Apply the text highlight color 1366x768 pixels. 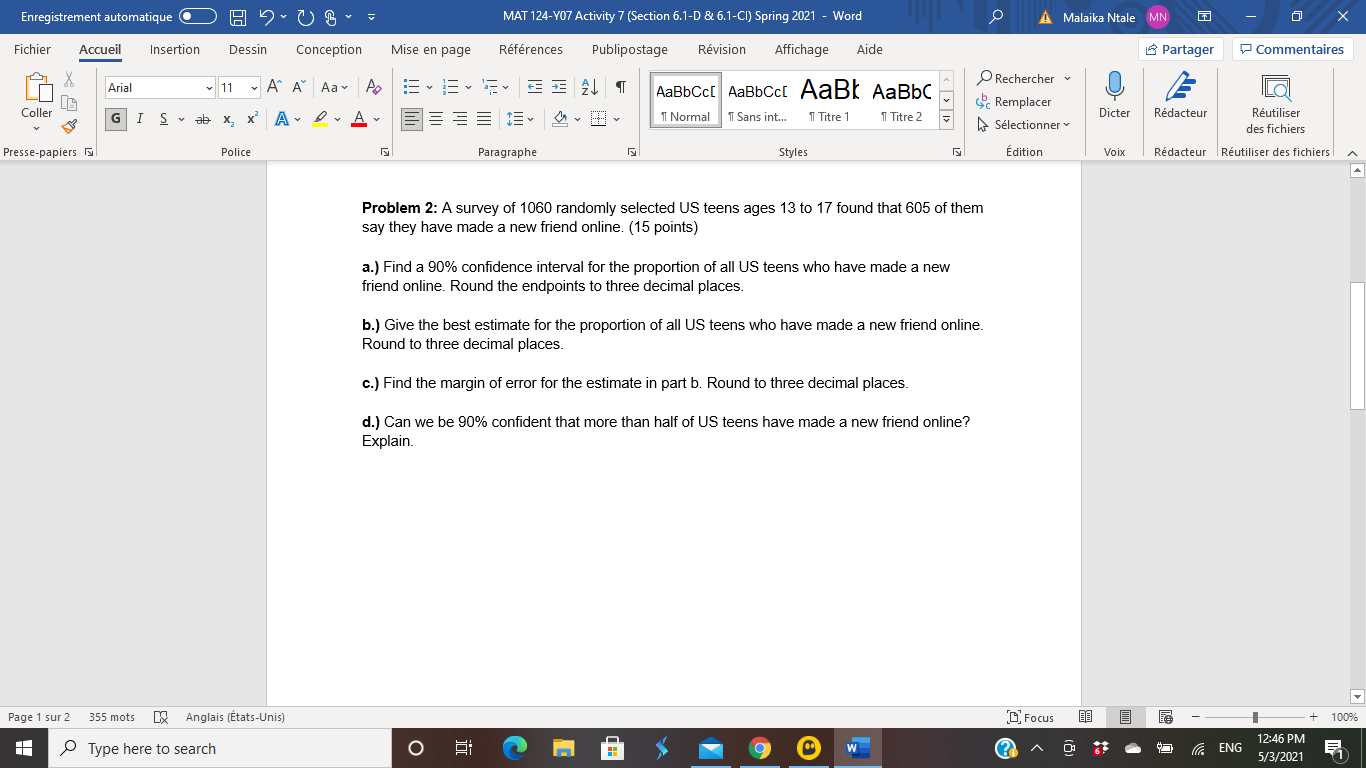click(x=320, y=119)
